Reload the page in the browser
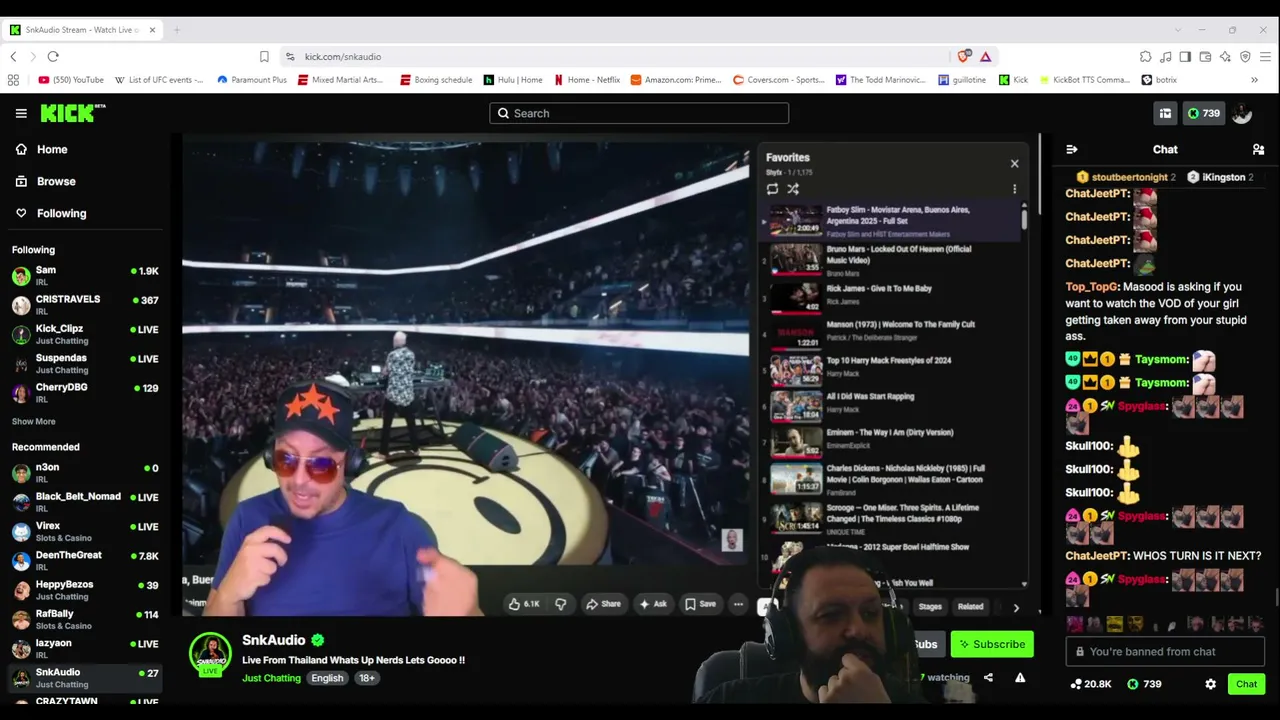The image size is (1280, 720). coord(53,57)
